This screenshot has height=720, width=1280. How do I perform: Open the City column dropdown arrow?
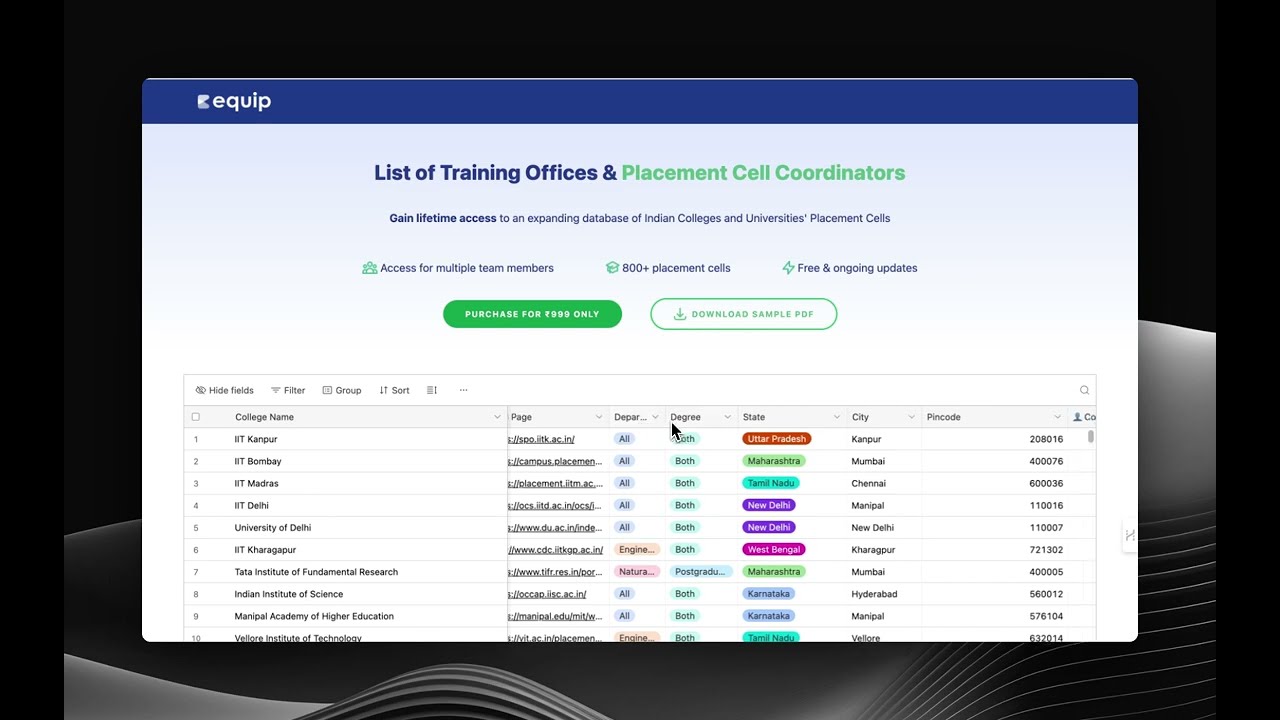tap(911, 417)
